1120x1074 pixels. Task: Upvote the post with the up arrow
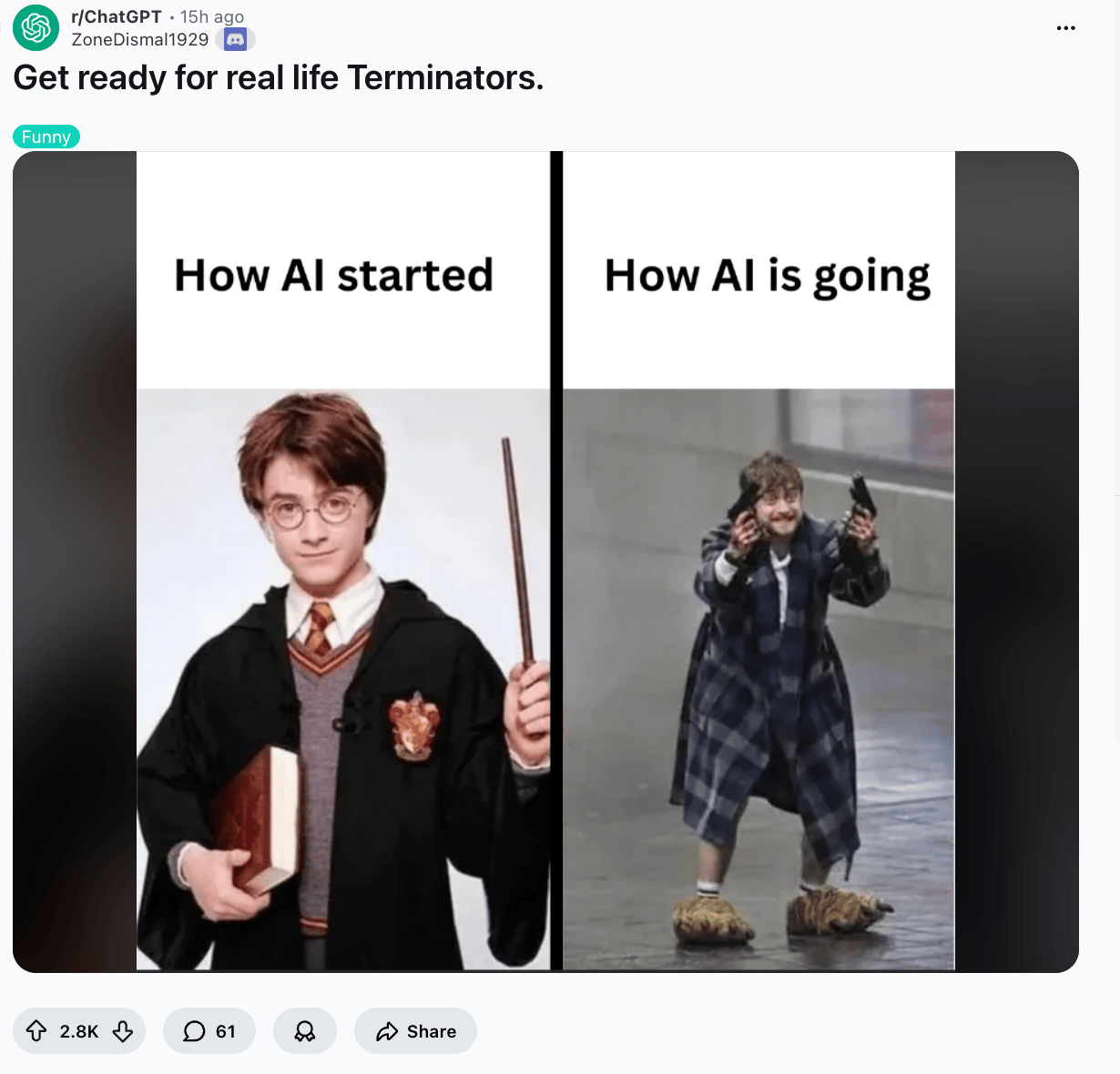[36, 1031]
